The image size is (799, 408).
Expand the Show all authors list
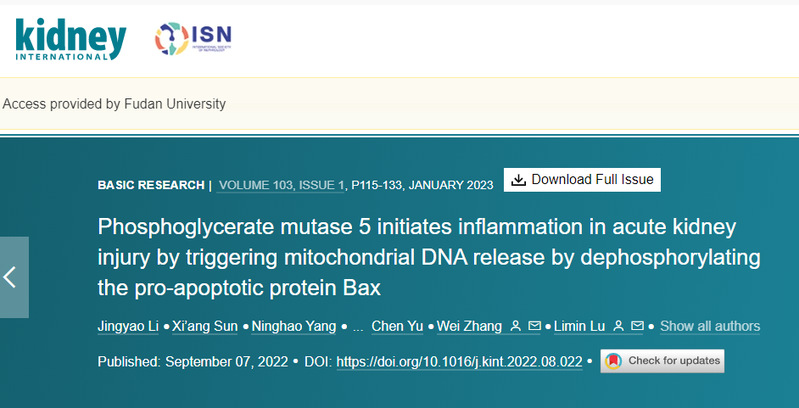pyautogui.click(x=709, y=326)
